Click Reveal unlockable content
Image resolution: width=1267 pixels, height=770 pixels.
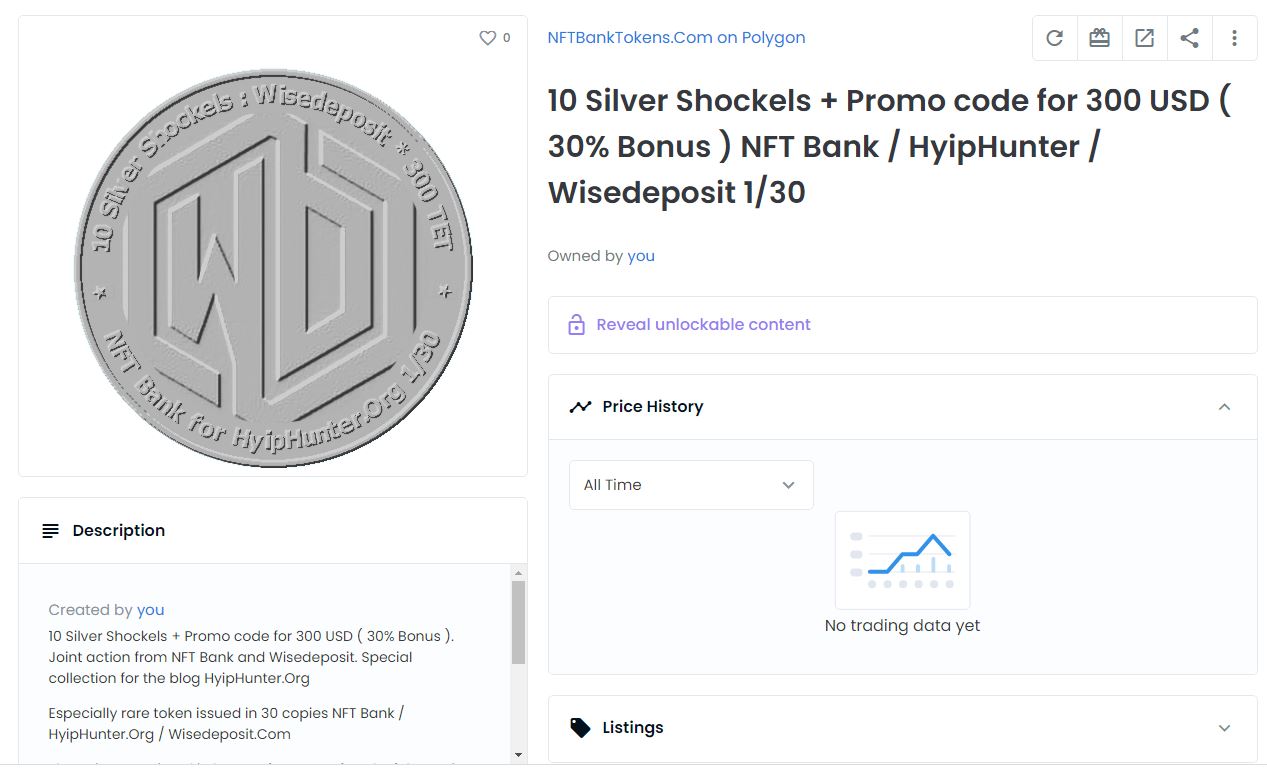pyautogui.click(x=703, y=325)
